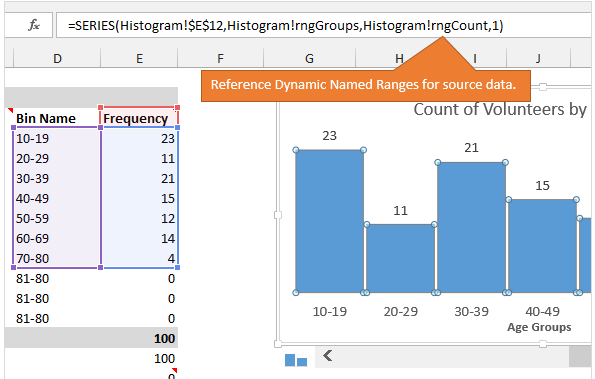This screenshot has width=595, height=379.
Task: Select column G header
Action: 309,58
